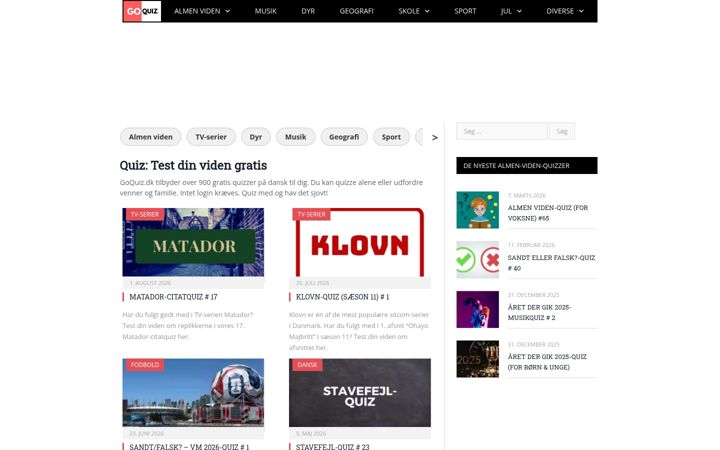Open Sandt eller Falsk?-Quiz # 40 link

pyautogui.click(x=551, y=263)
